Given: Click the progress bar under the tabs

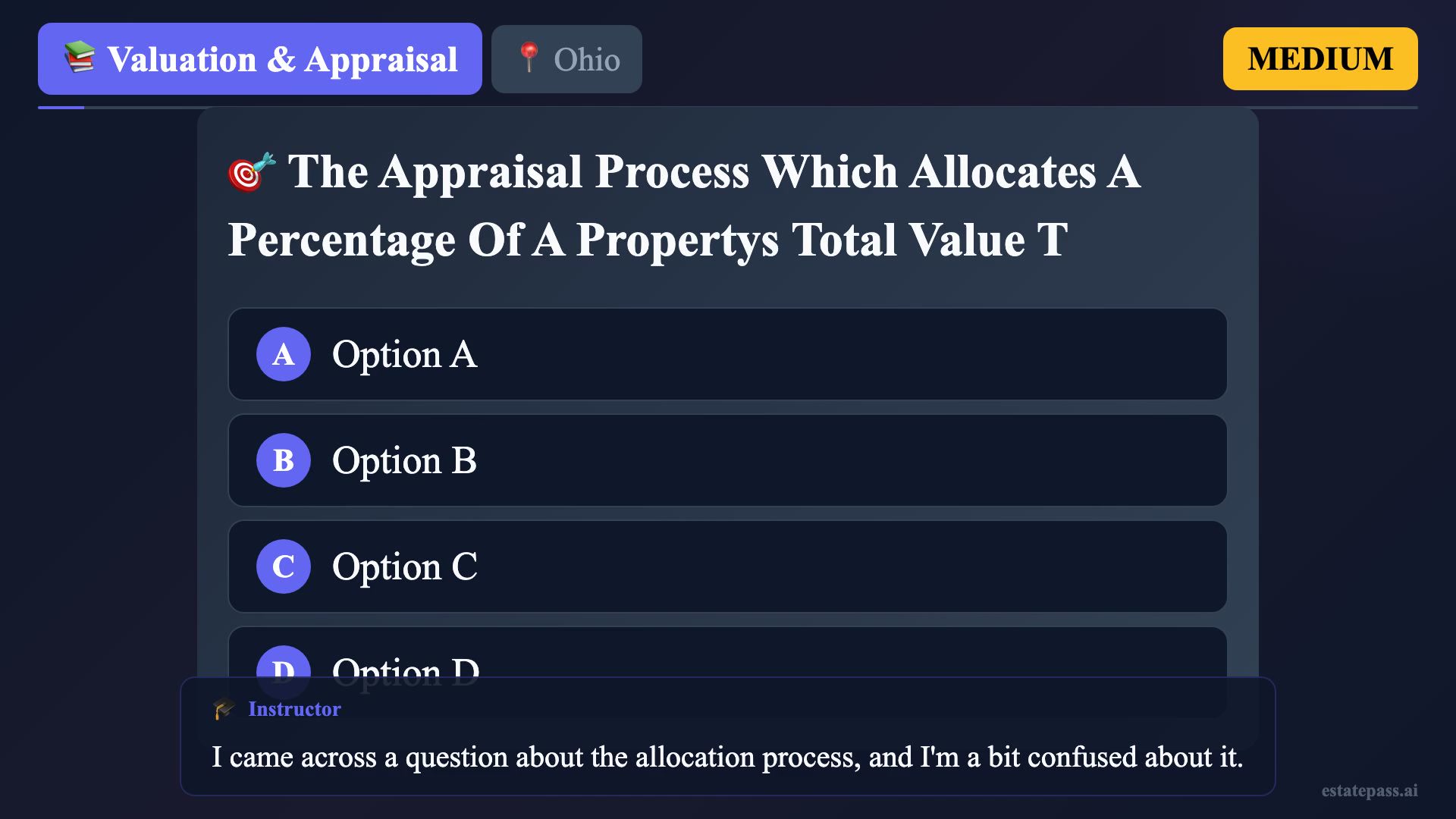Looking at the screenshot, I should point(728,108).
